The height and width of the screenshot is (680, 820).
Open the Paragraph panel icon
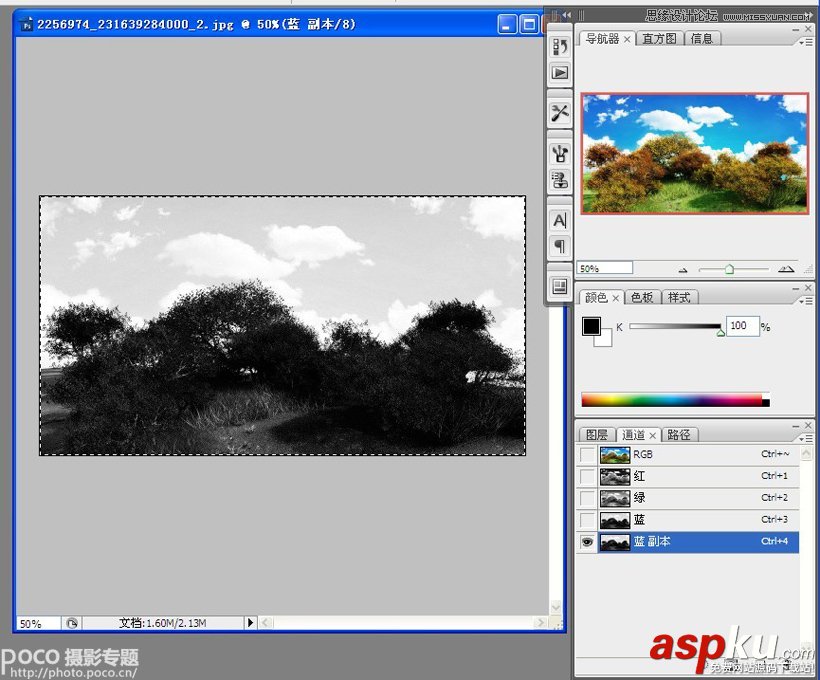pyautogui.click(x=560, y=246)
